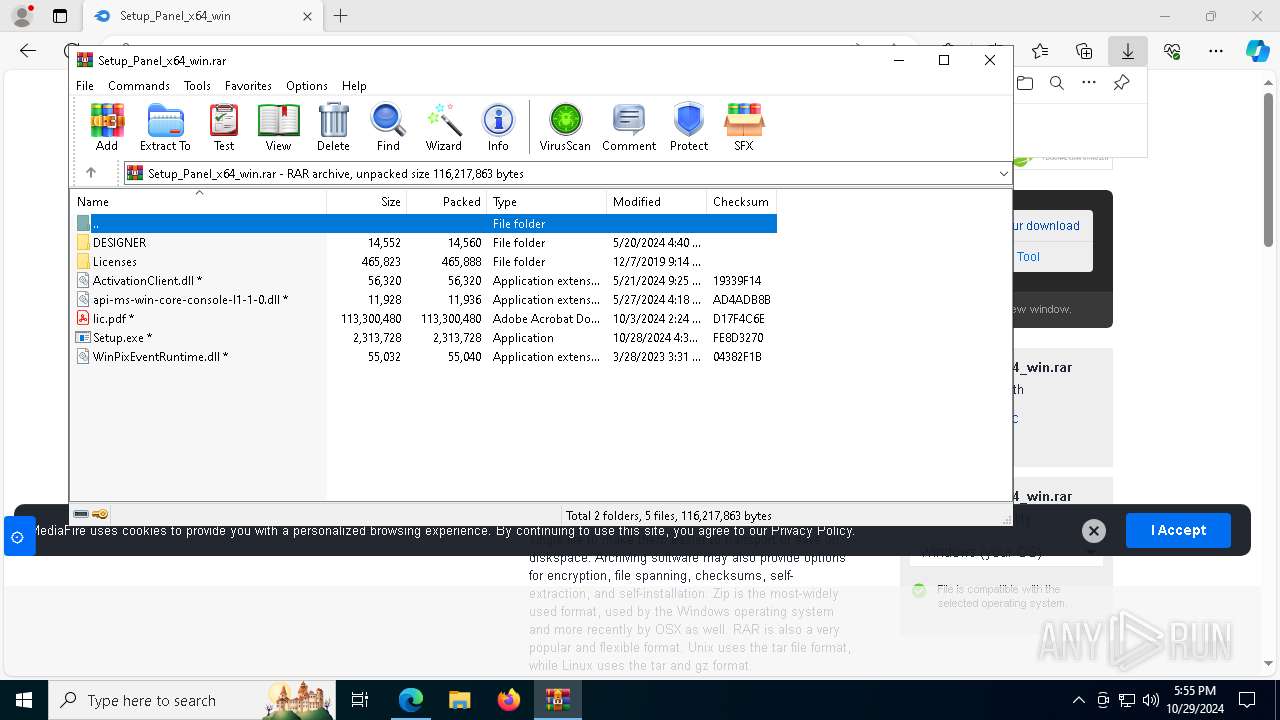Select api-ms-win-core-console-l1-1-0.dll file
This screenshot has width=1280, height=720.
pyautogui.click(x=424, y=300)
